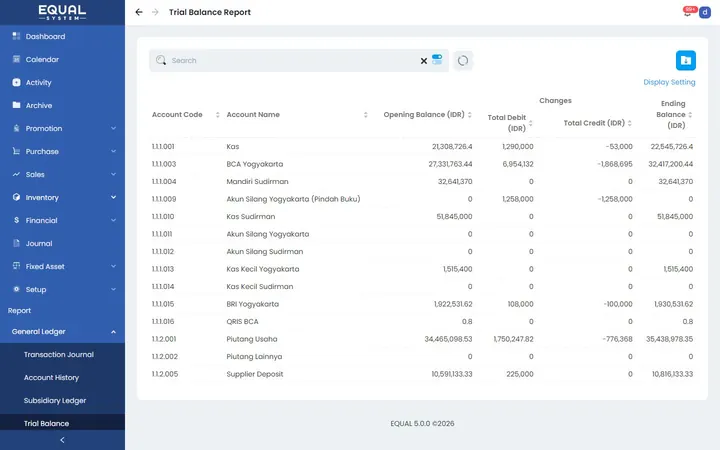Go back with the left arrow

(139, 12)
